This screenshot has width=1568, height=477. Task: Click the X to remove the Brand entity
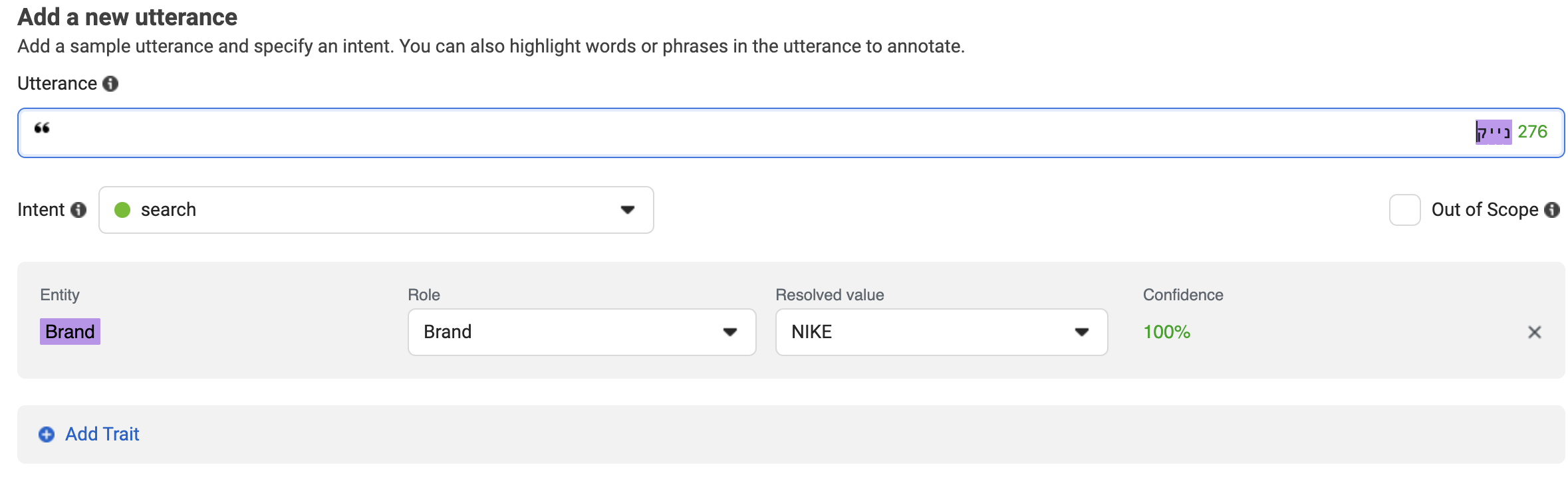(x=1535, y=332)
